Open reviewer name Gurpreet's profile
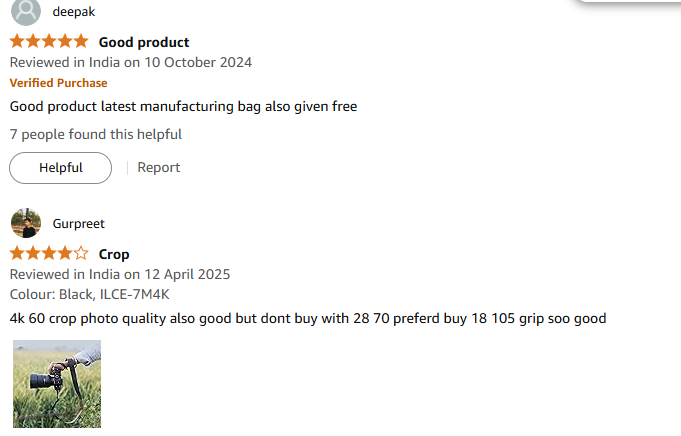Viewport: 681px width, 436px height. click(x=79, y=224)
